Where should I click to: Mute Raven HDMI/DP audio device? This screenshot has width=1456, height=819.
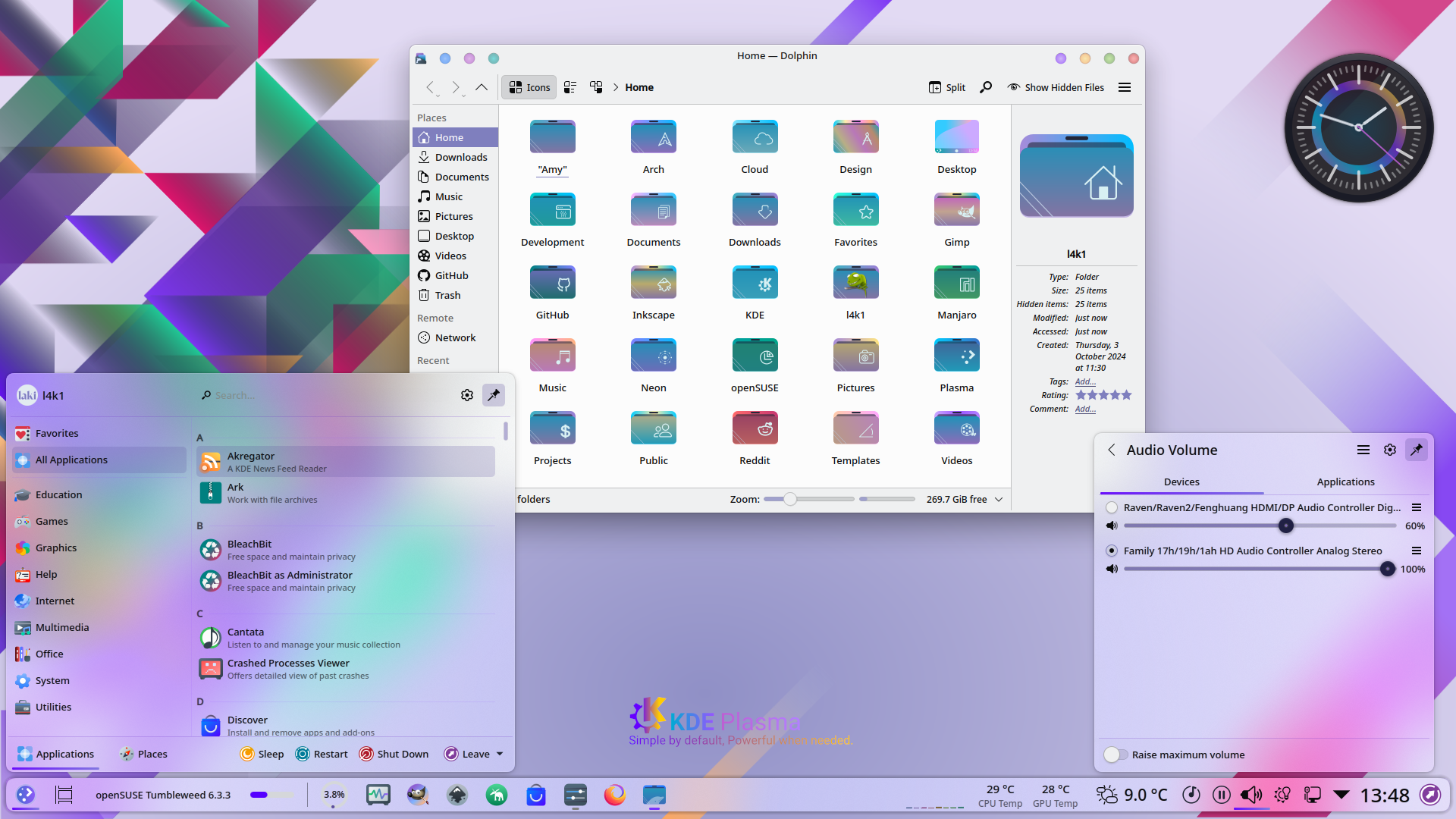1112,526
